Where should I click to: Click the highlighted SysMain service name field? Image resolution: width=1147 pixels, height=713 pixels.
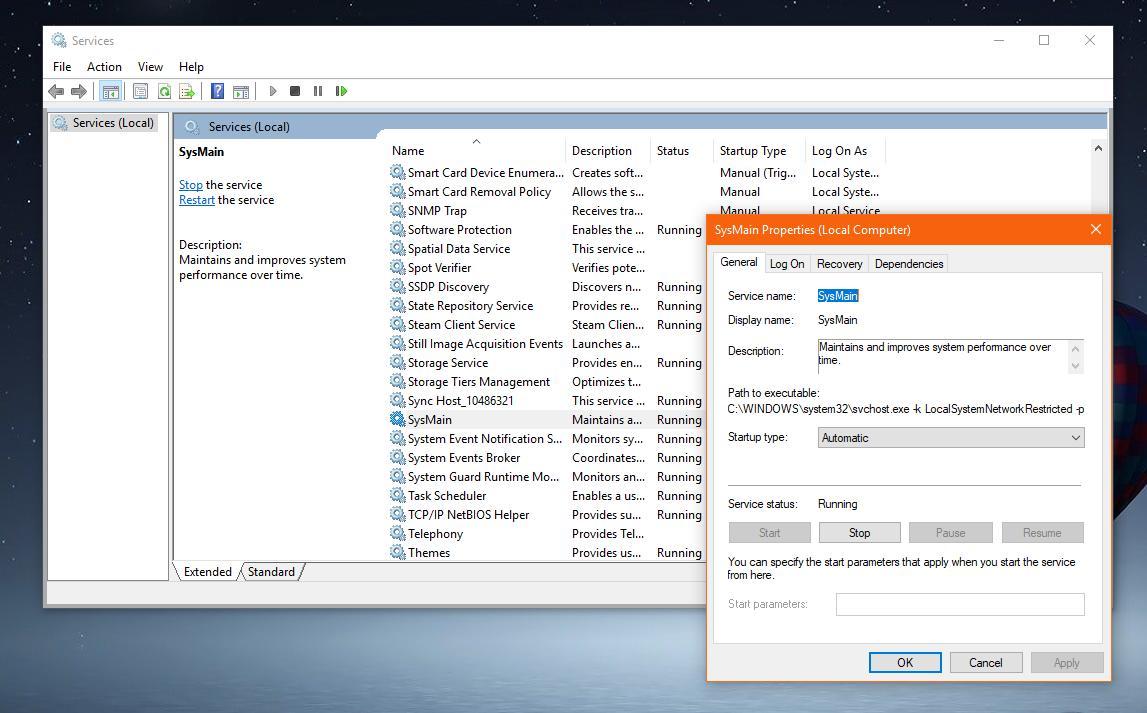point(838,295)
